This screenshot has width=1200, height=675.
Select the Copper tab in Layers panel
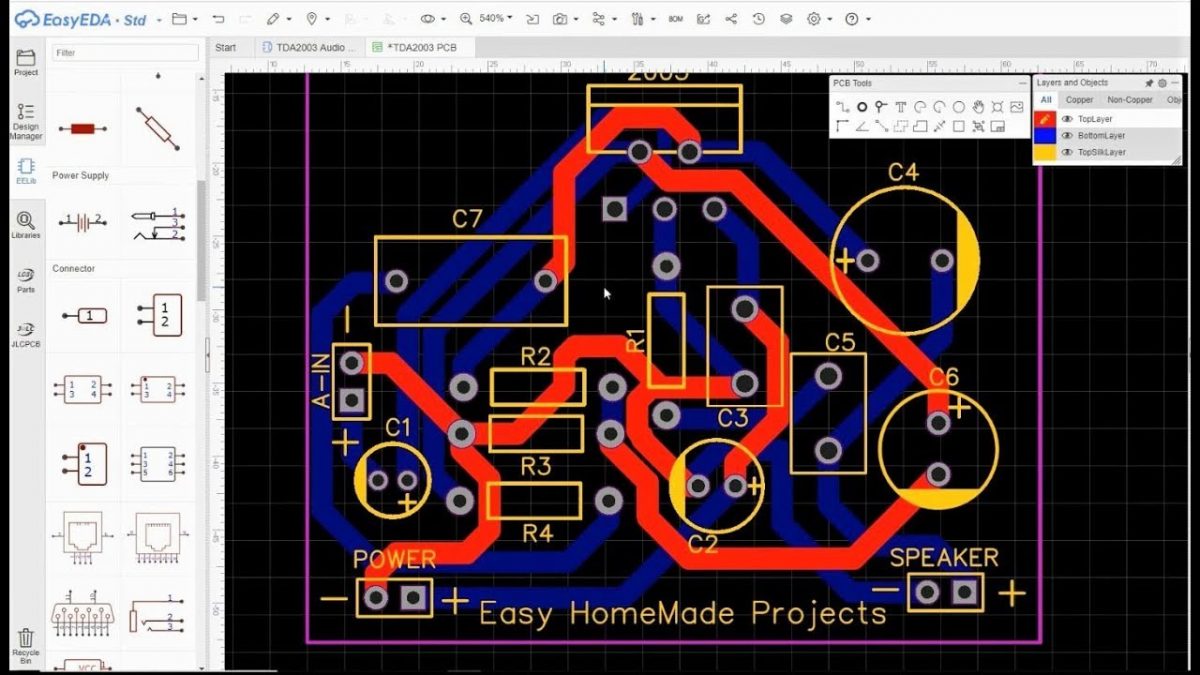1080,100
